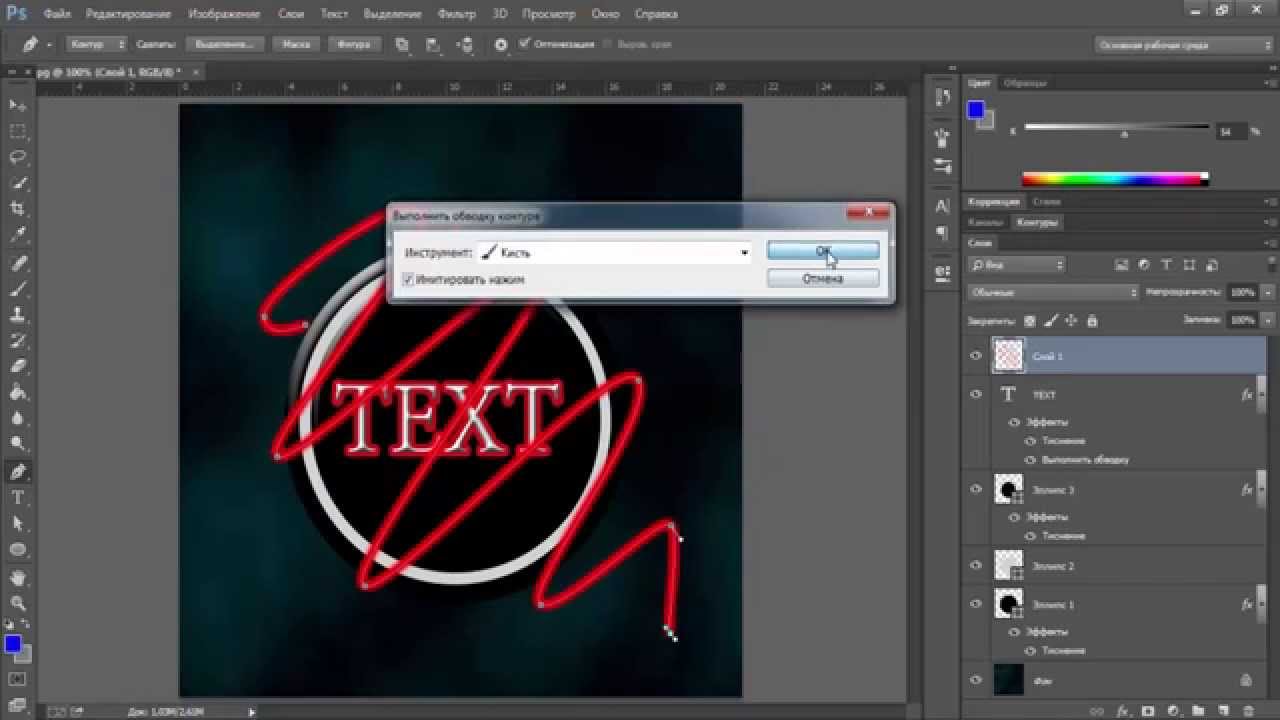Click the fx layer style icon at panel bottom

click(x=1124, y=711)
